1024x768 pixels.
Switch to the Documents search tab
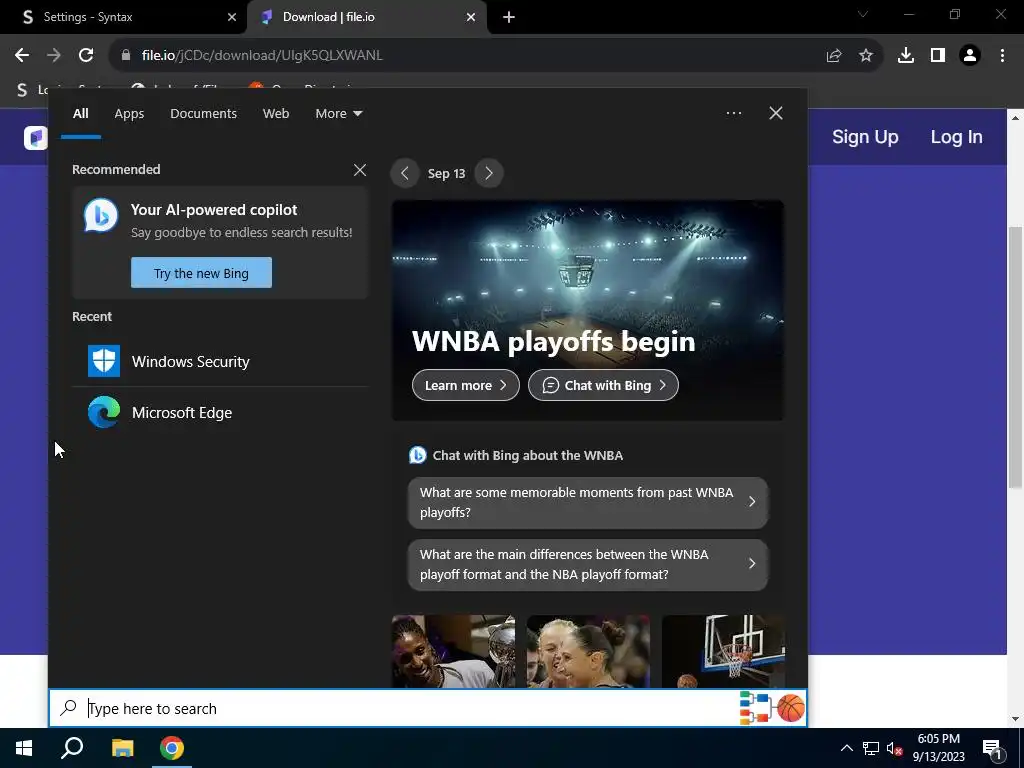point(203,114)
